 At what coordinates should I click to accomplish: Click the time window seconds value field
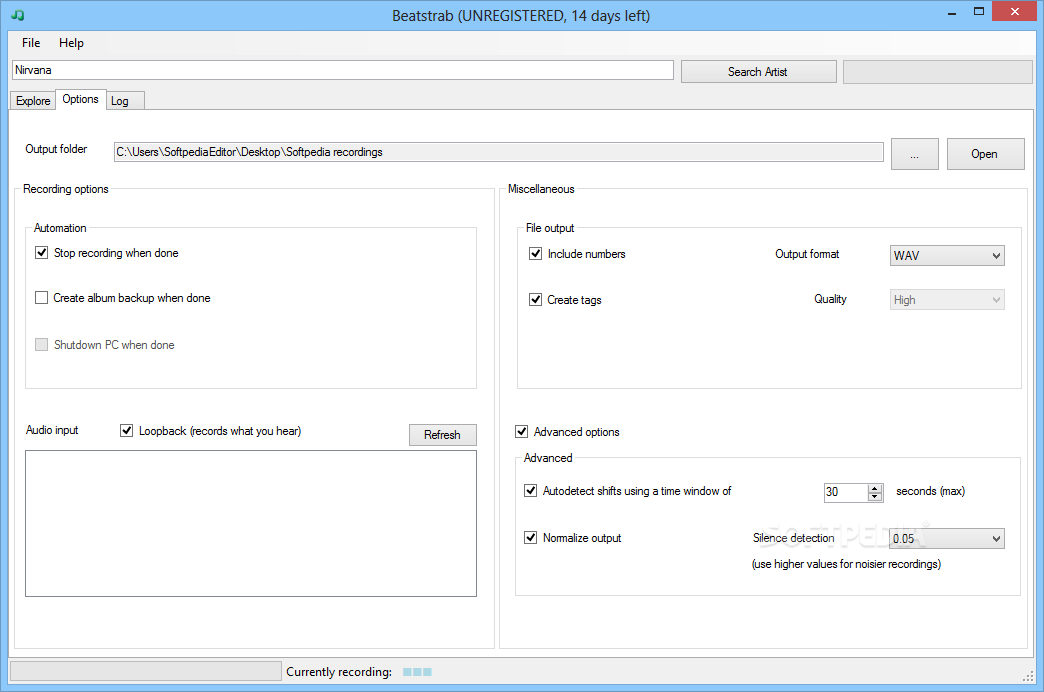click(846, 492)
